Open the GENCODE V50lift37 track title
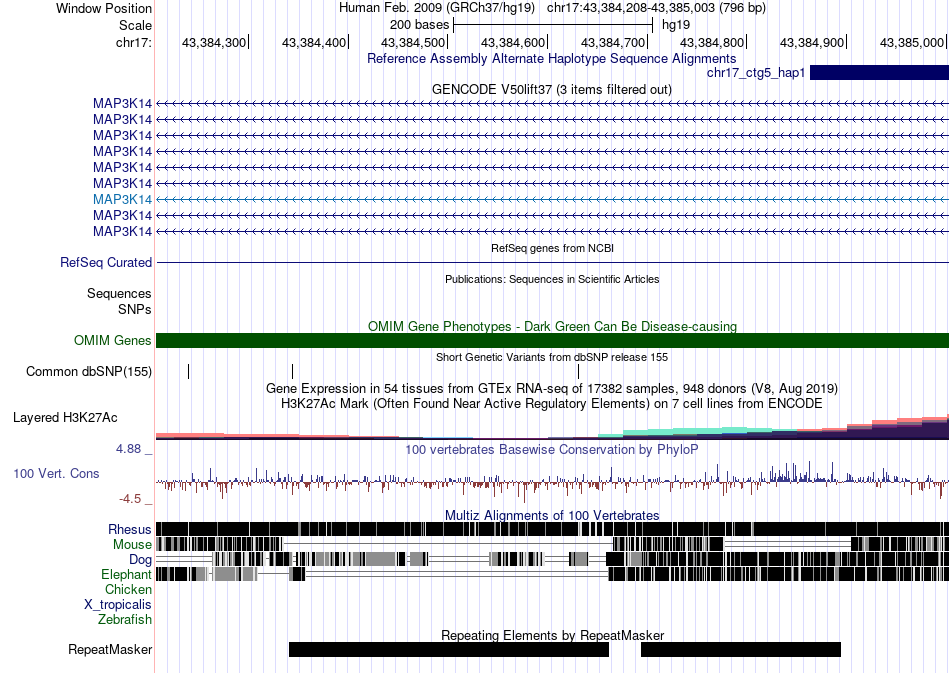 point(551,90)
